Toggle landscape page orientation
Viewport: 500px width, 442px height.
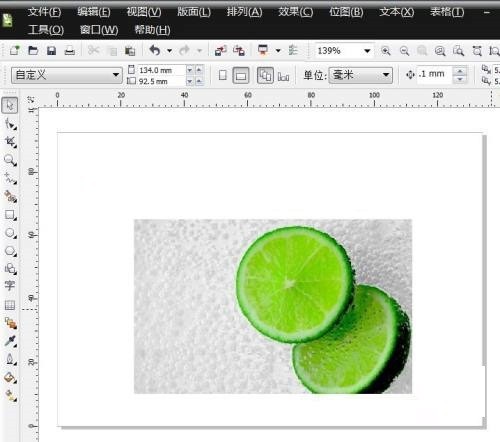coord(241,75)
